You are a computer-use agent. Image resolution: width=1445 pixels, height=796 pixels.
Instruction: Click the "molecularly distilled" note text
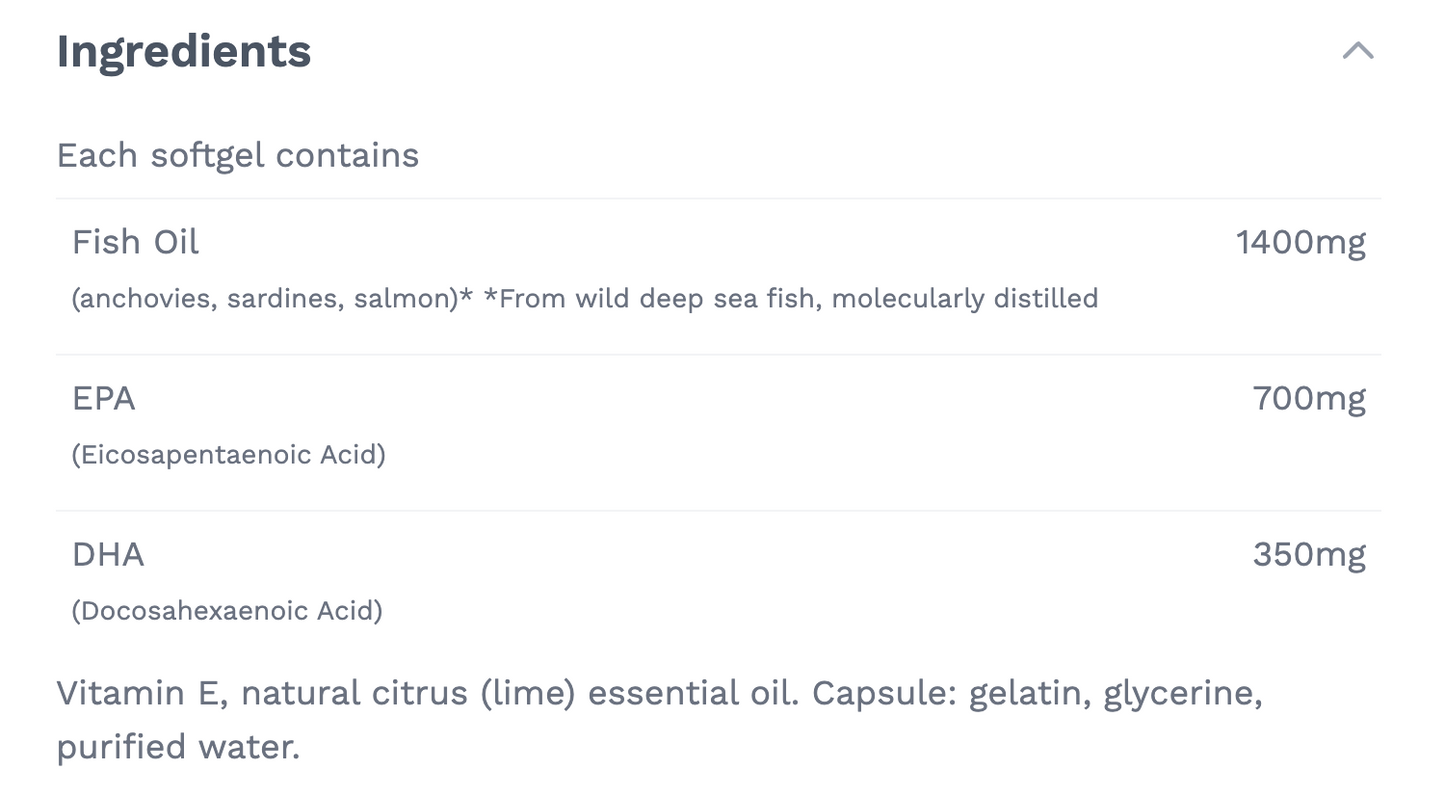(965, 298)
